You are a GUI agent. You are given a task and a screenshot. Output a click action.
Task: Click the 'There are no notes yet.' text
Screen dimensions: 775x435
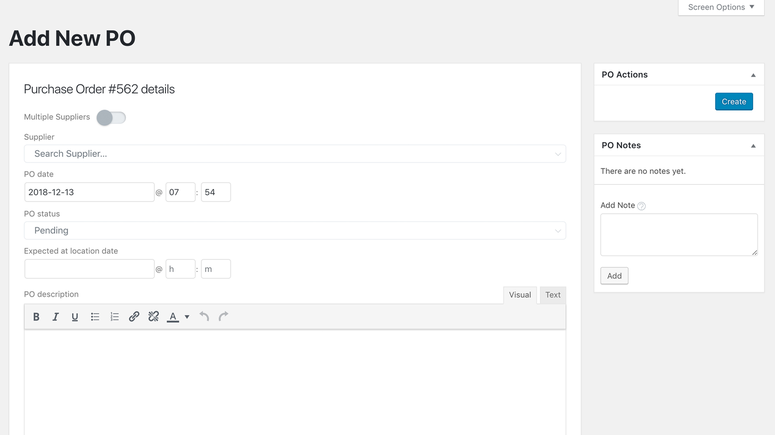[x=643, y=171]
